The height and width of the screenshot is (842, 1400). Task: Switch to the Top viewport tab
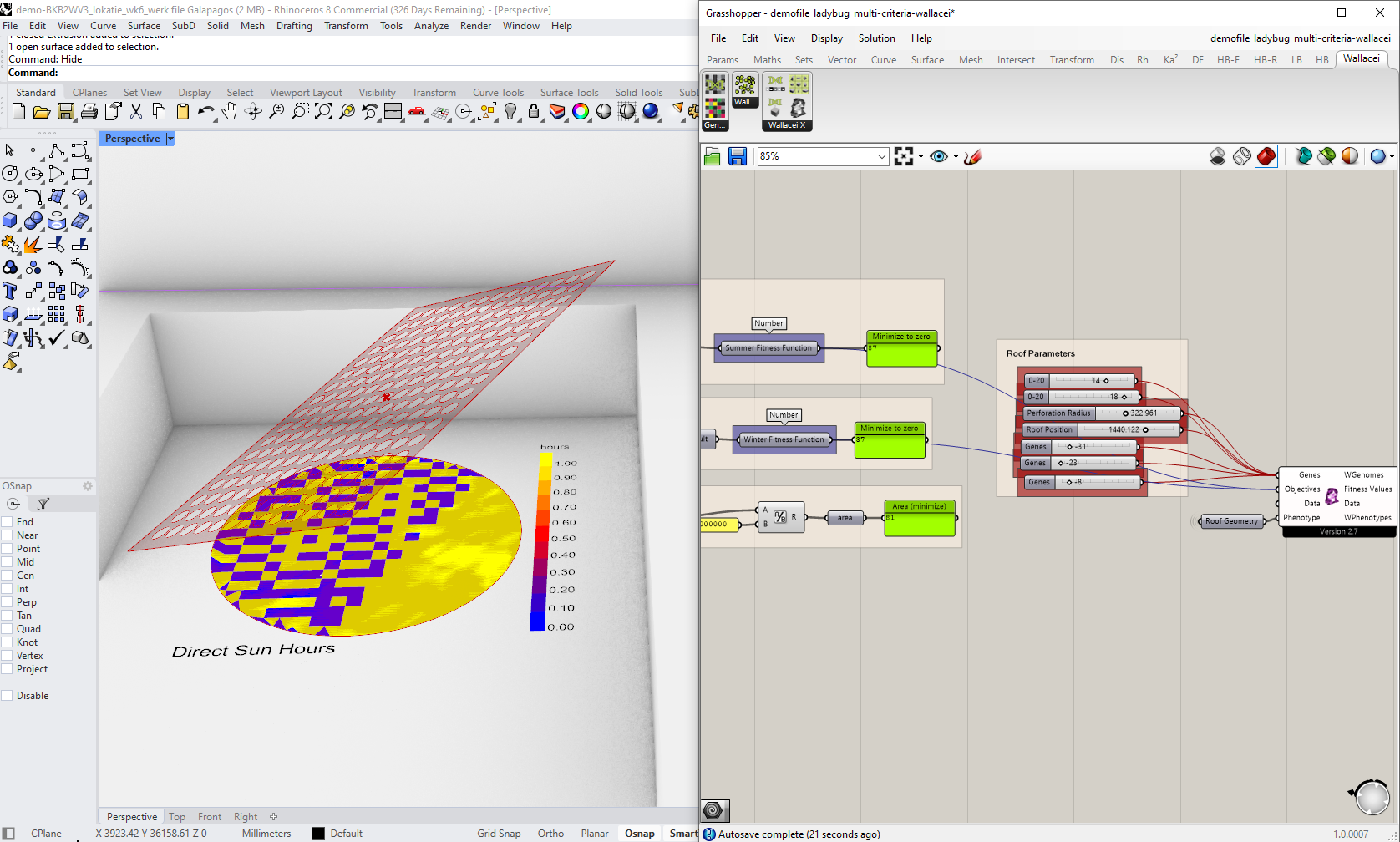coord(177,816)
